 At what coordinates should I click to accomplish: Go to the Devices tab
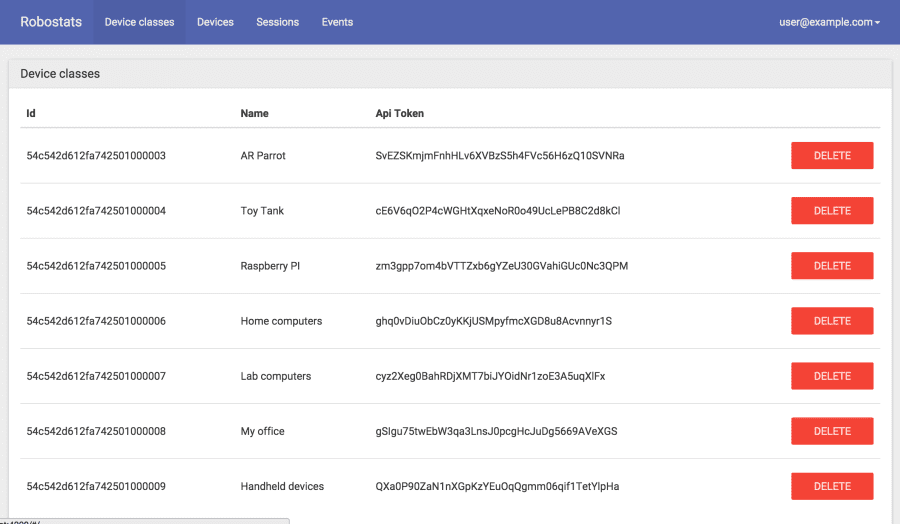tap(215, 22)
